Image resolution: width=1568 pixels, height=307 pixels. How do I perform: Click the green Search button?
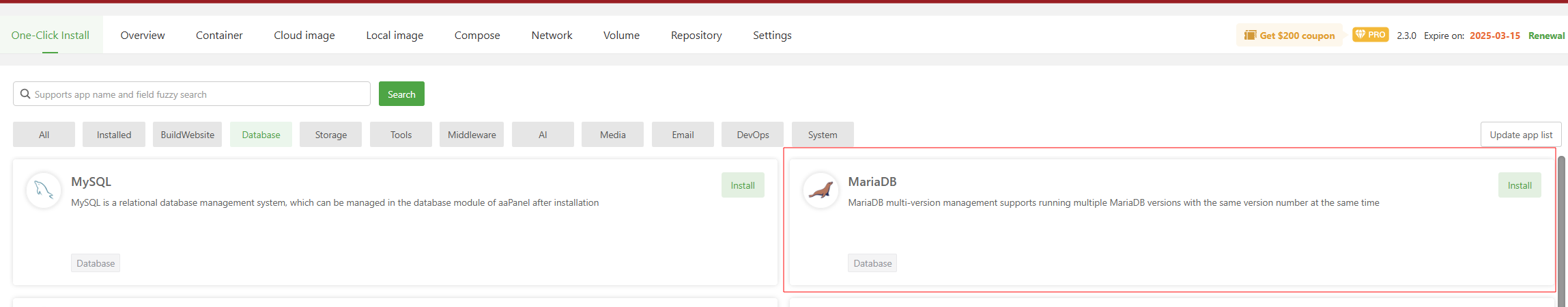point(401,94)
